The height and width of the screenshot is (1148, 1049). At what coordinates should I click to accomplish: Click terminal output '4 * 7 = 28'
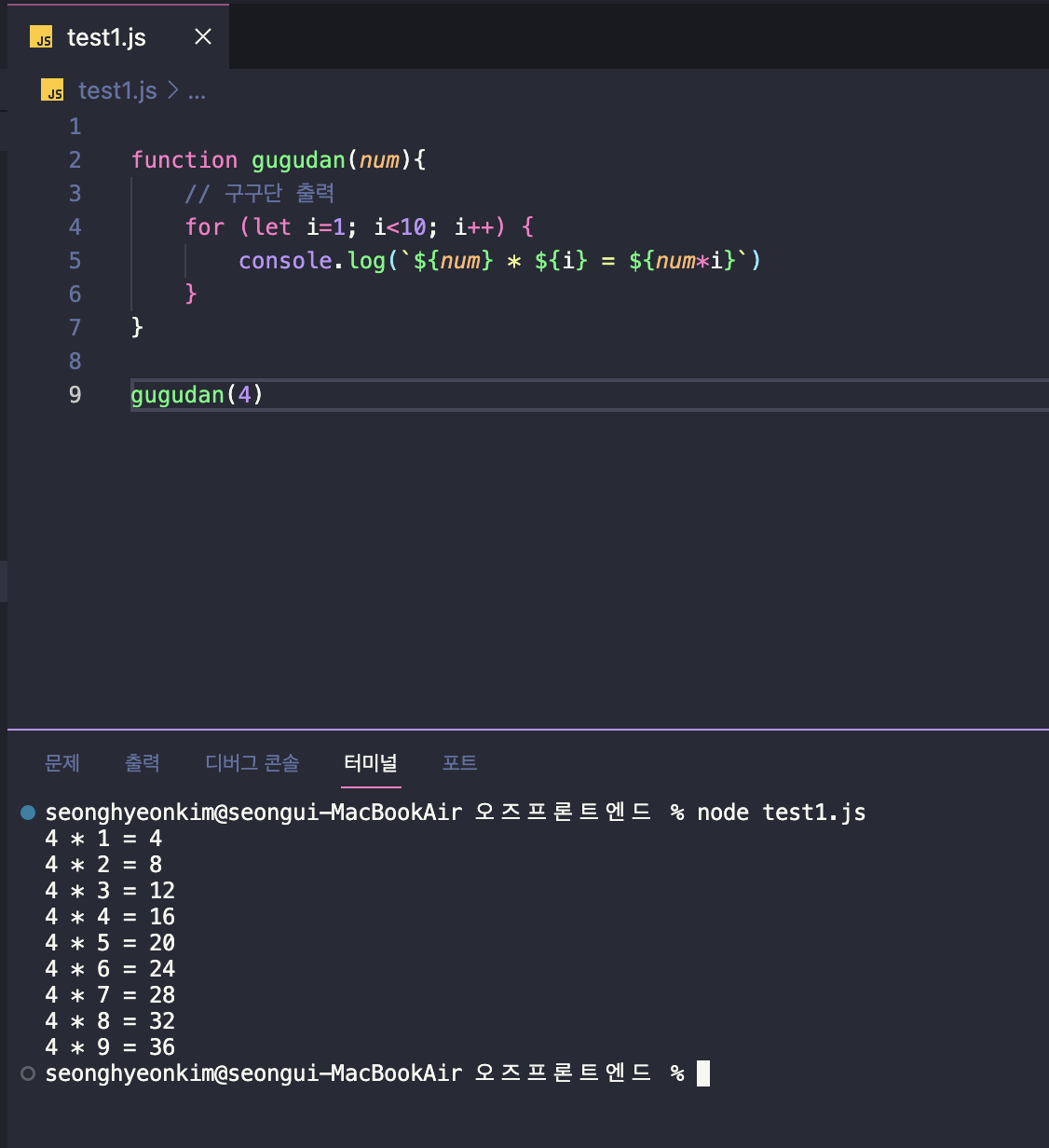110,995
